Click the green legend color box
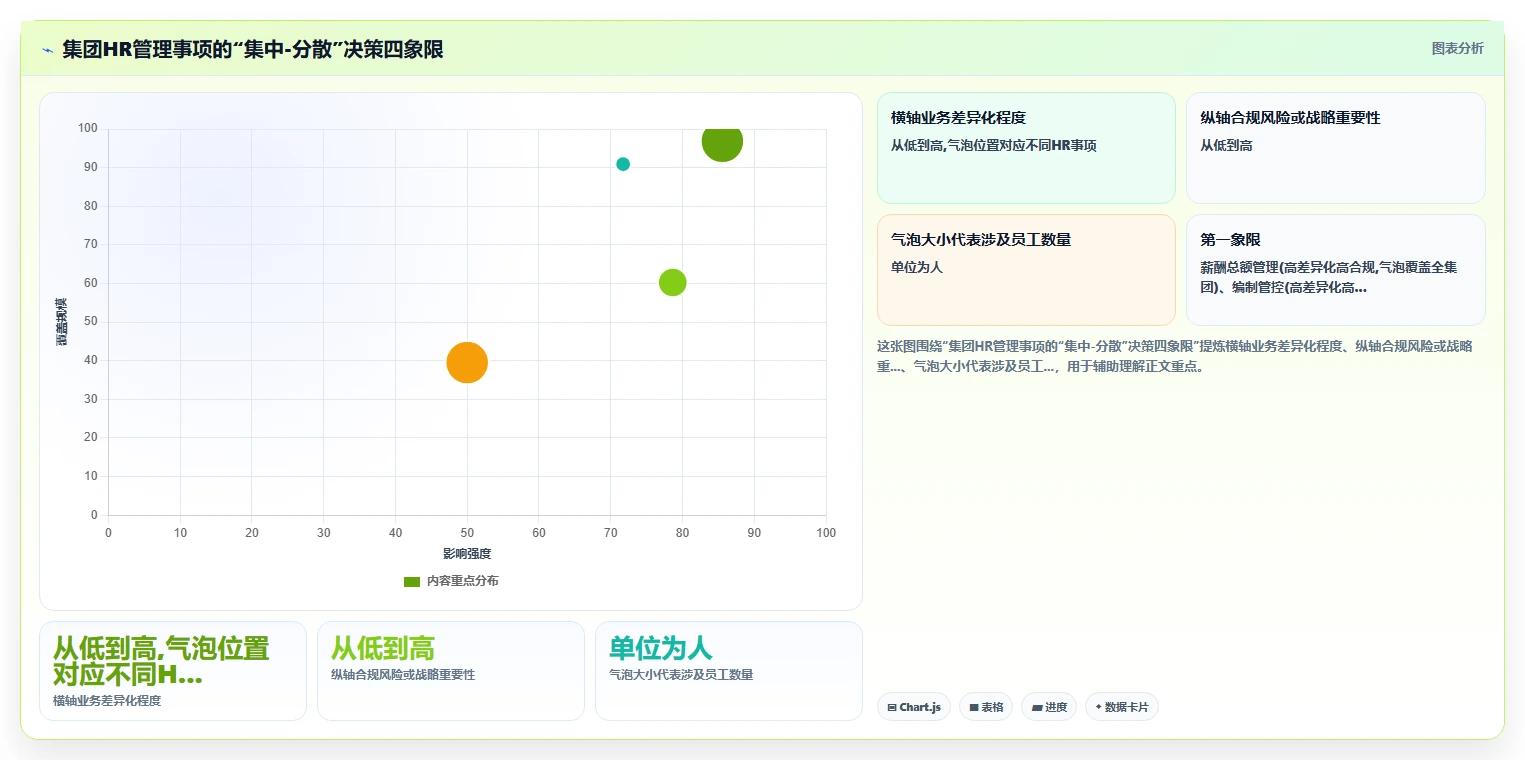Screen dimensions: 1525x760 coord(412,581)
